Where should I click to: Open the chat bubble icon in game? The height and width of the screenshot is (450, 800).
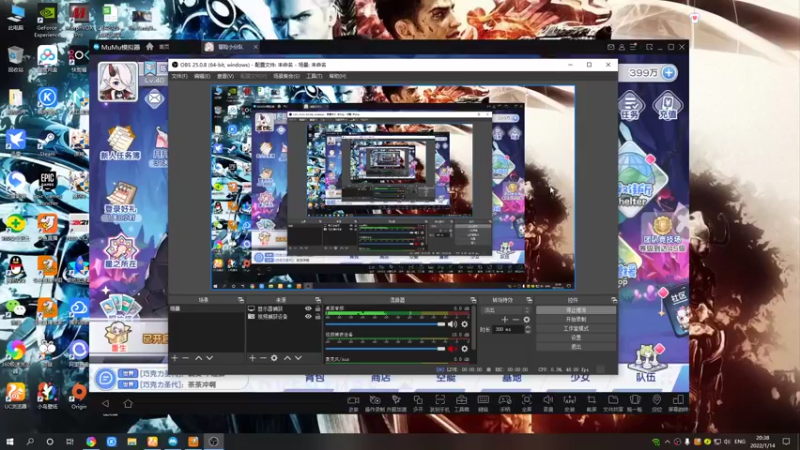coord(105,378)
